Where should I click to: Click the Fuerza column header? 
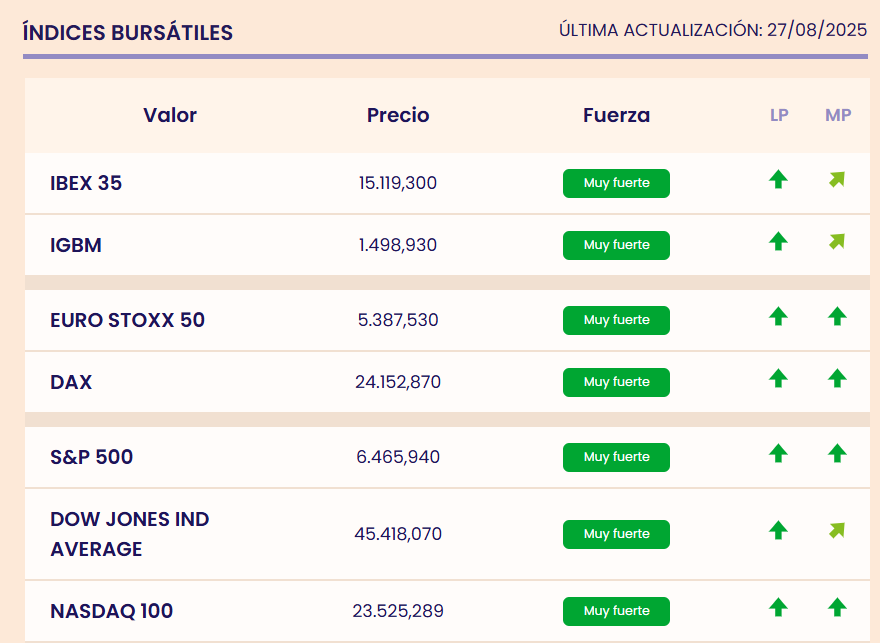click(616, 115)
